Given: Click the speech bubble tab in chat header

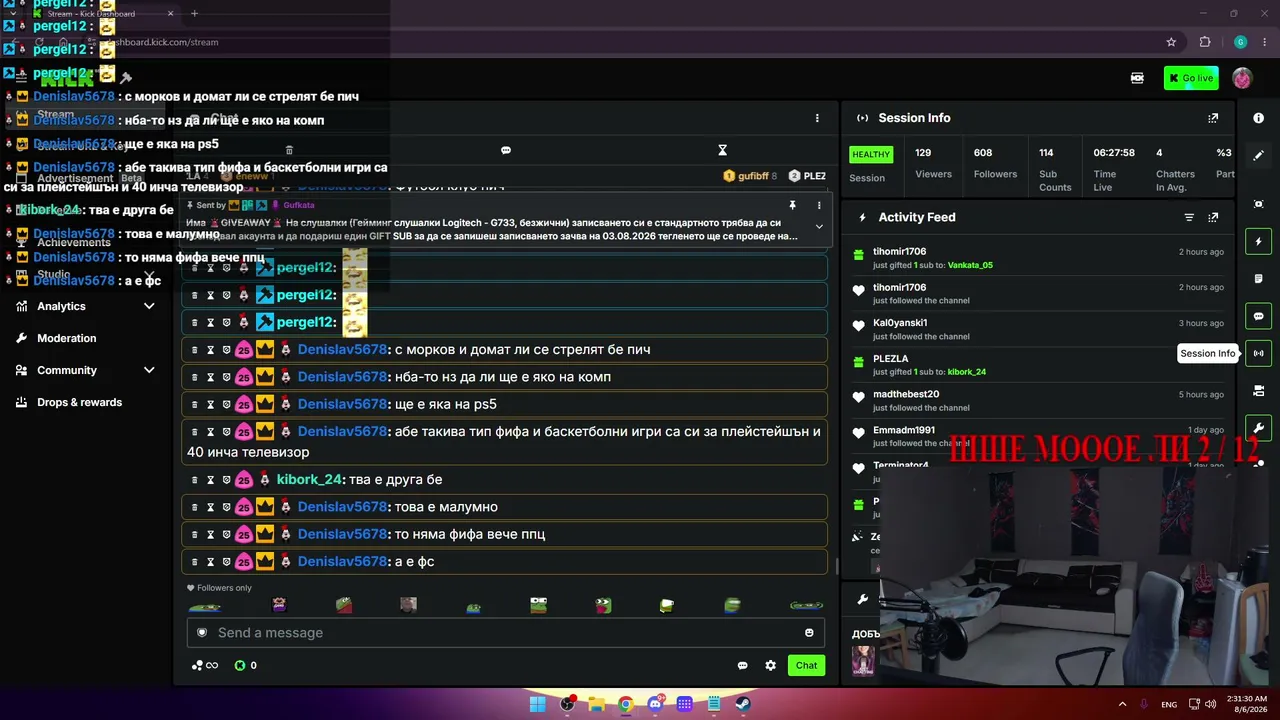Looking at the screenshot, I should tap(506, 150).
